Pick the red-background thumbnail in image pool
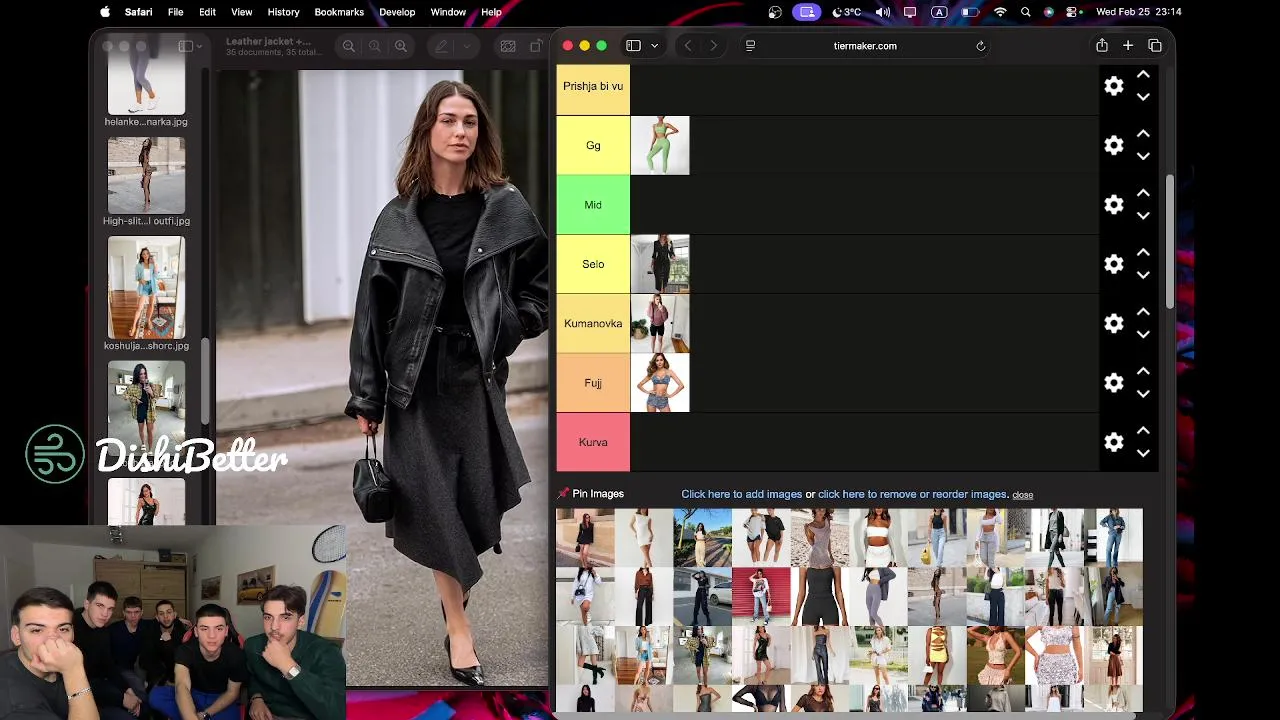The width and height of the screenshot is (1280, 720). (x=761, y=596)
